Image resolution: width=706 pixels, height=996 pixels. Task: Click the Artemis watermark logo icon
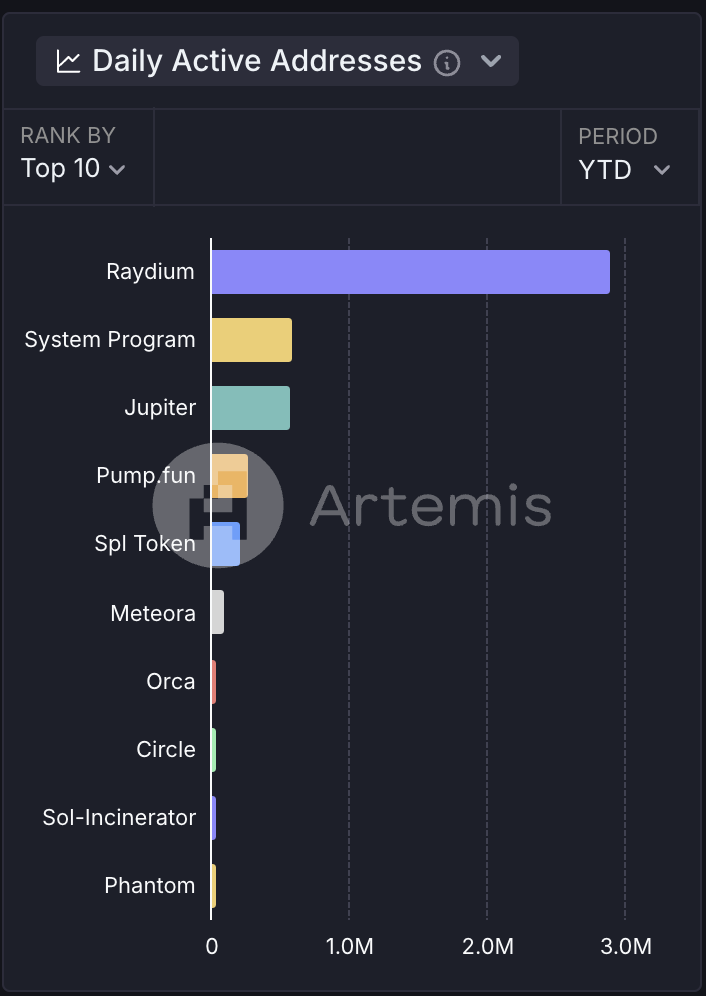[218, 505]
